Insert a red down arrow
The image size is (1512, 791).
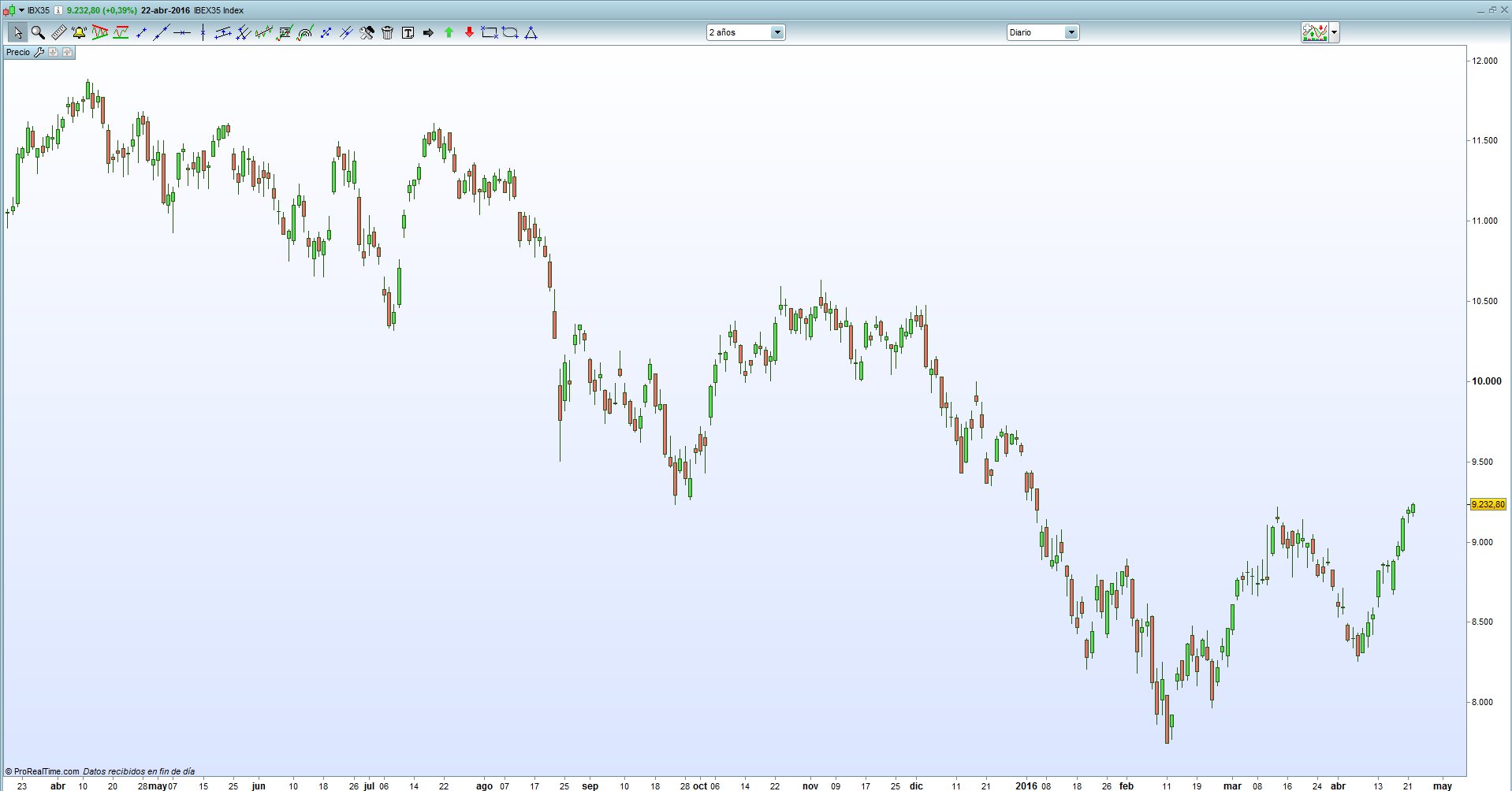[x=469, y=32]
